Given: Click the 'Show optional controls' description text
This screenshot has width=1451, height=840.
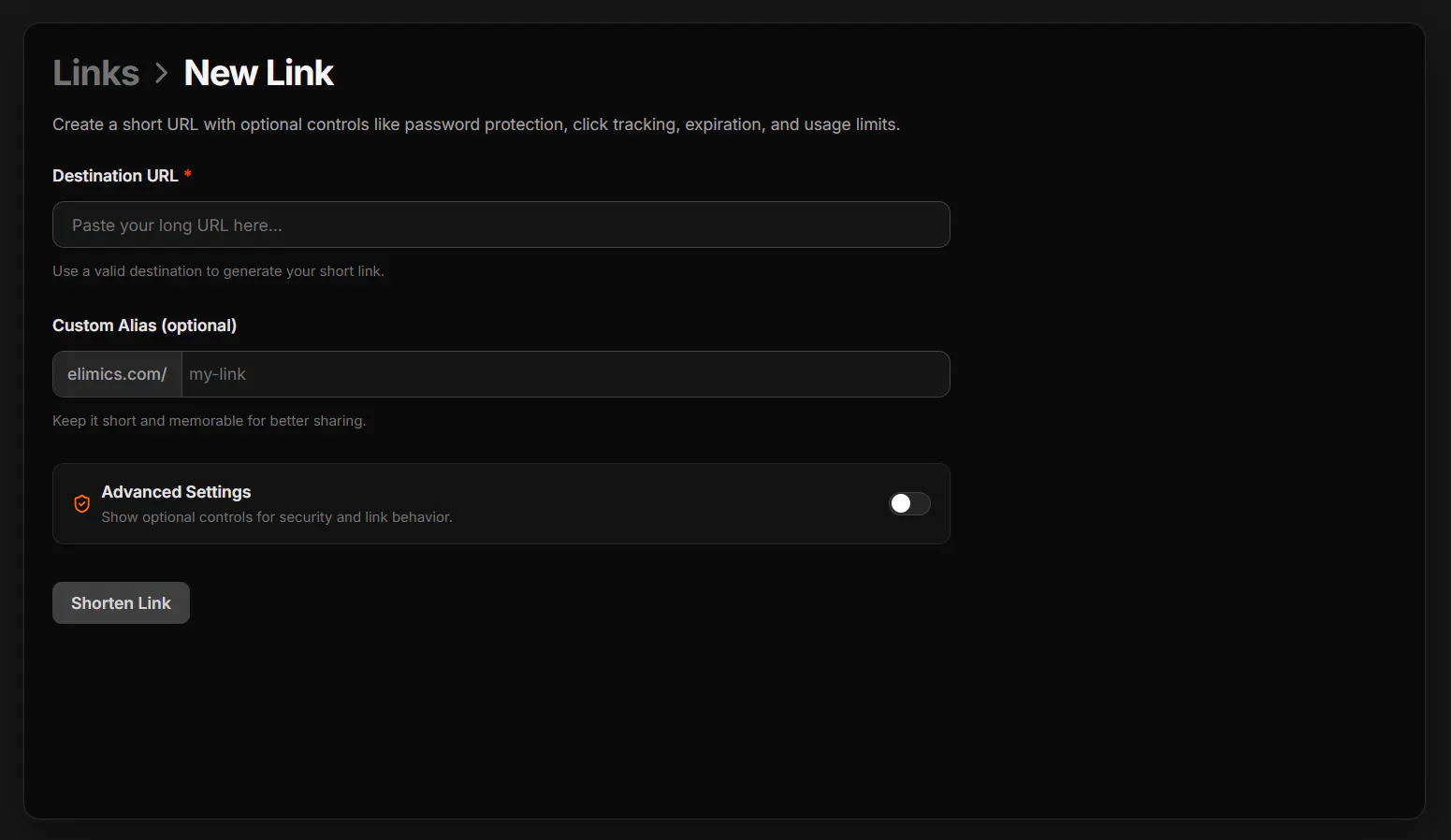Looking at the screenshot, I should pos(277,517).
